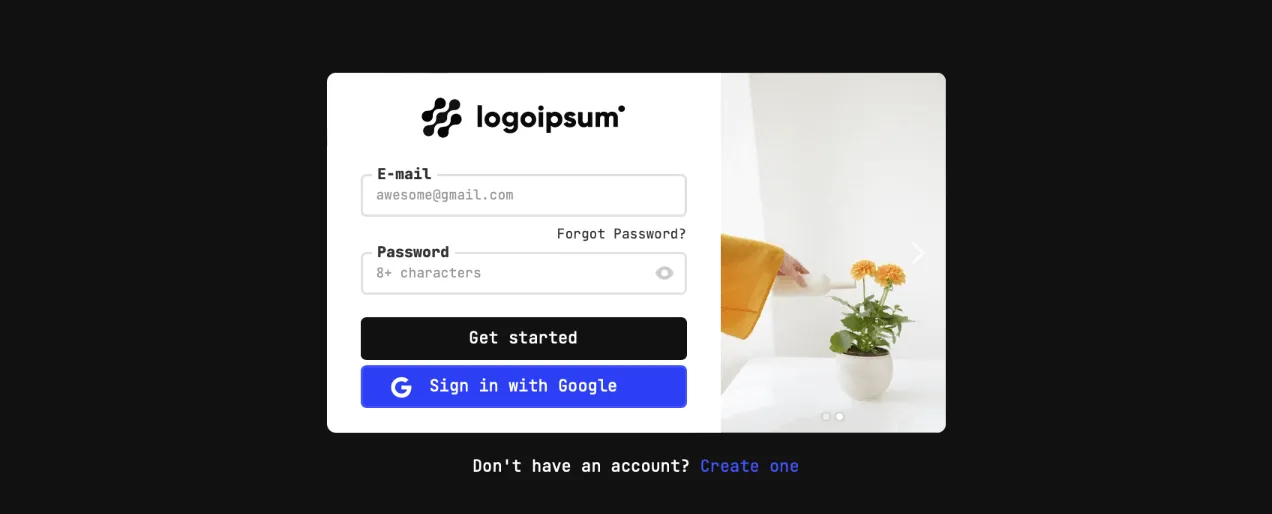Click the yellow sleeve in the photo

751,285
